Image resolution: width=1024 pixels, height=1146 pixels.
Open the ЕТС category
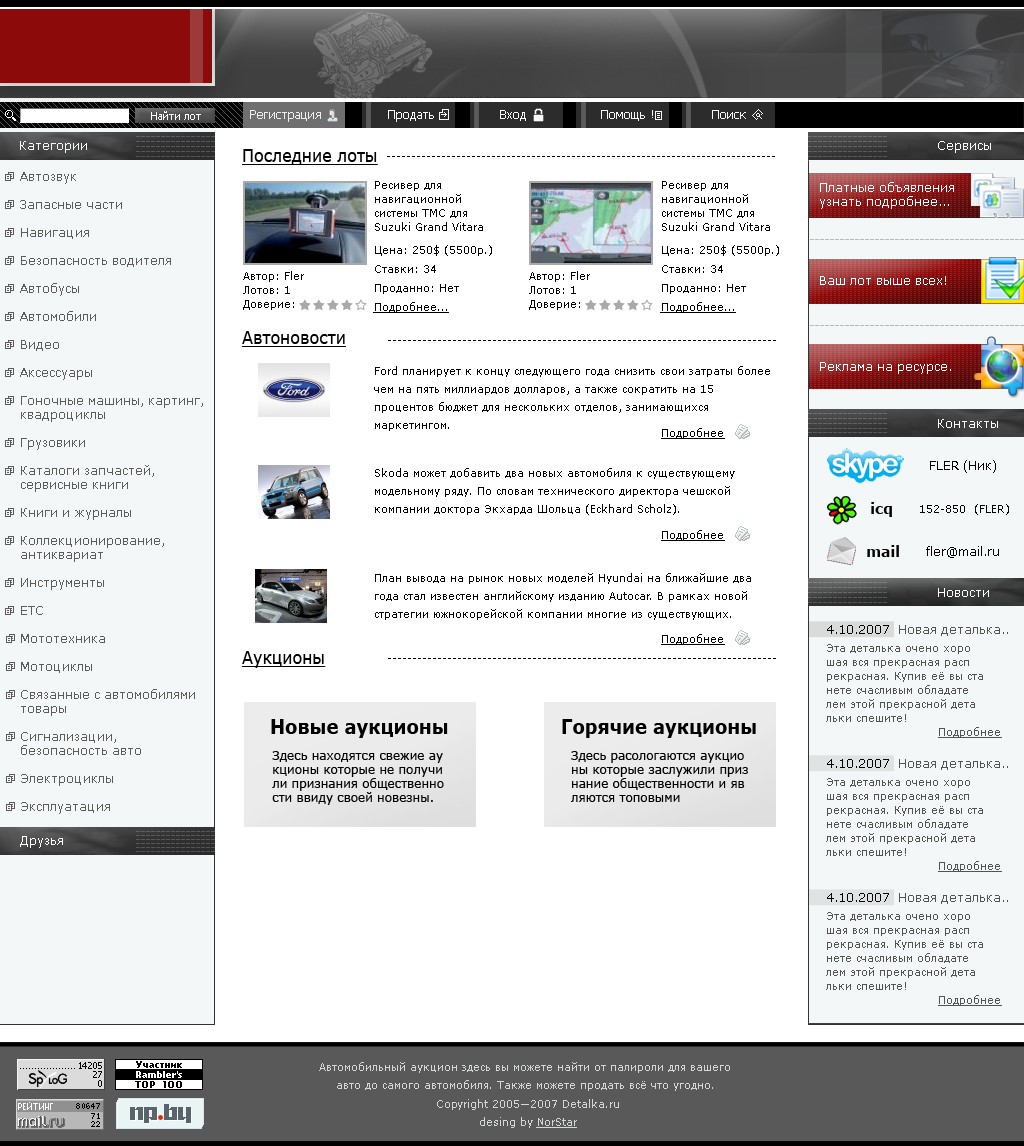coord(32,610)
